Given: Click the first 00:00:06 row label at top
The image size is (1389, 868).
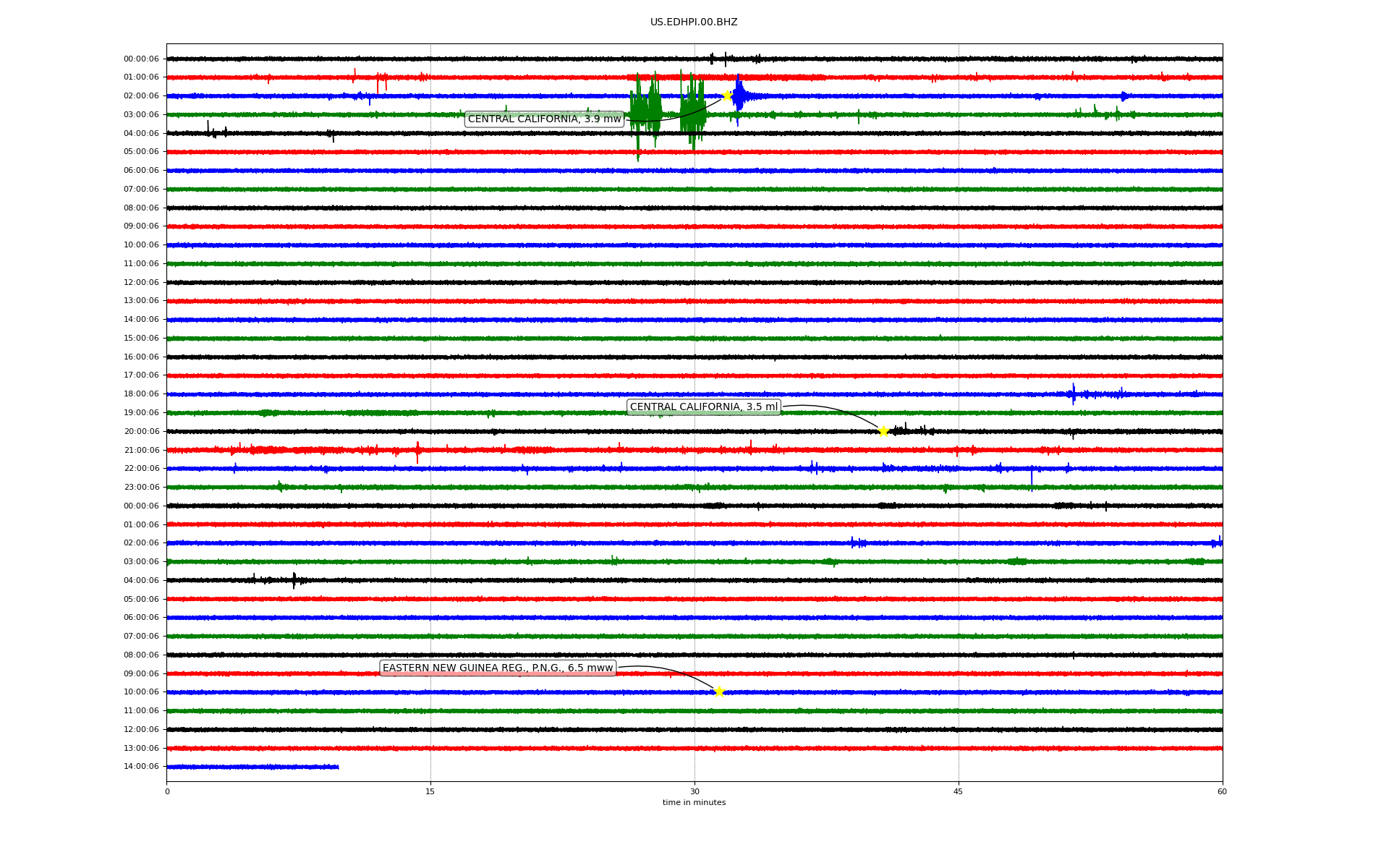Looking at the screenshot, I should tap(141, 59).
